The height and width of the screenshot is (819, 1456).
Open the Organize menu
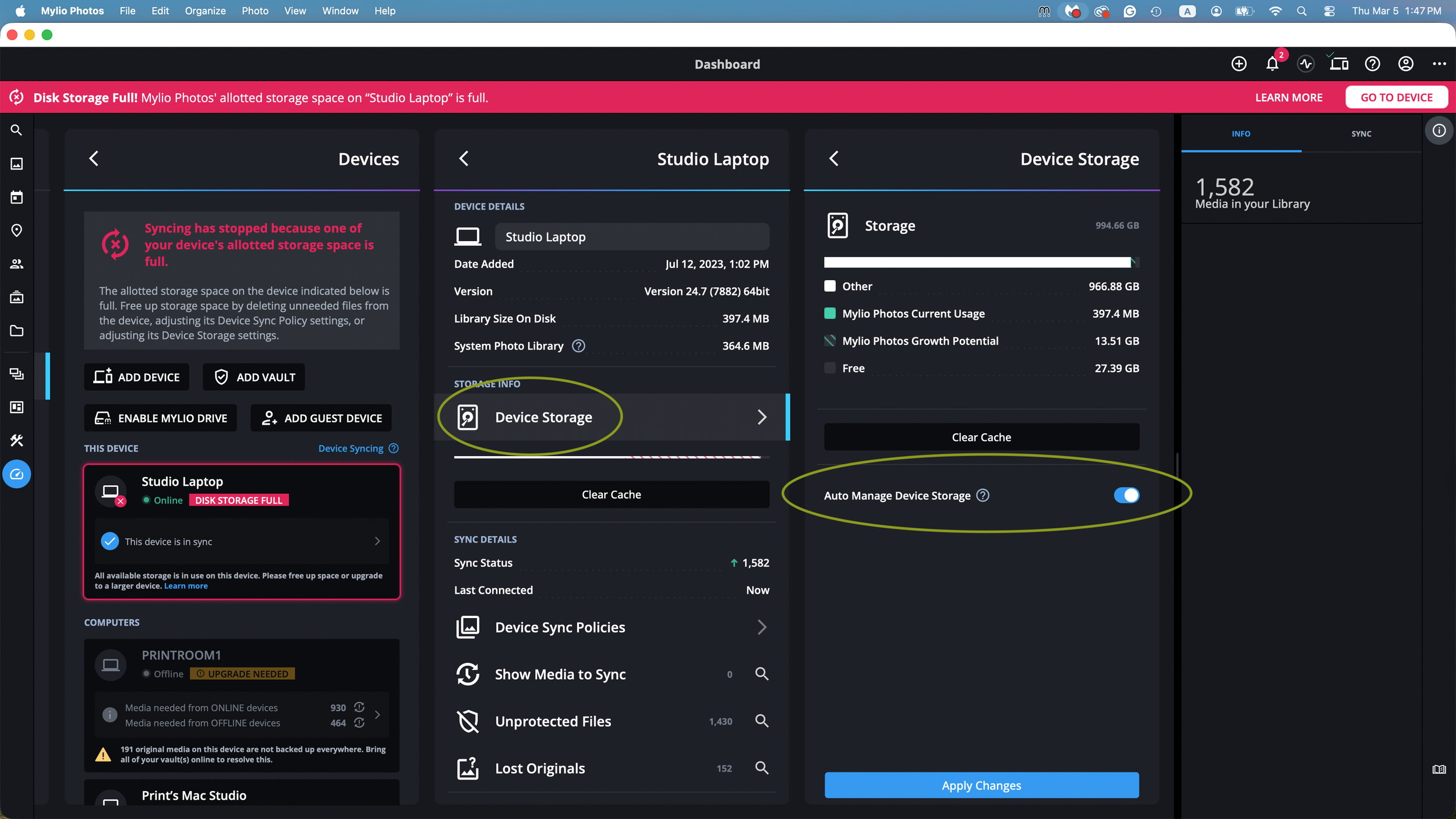(205, 10)
